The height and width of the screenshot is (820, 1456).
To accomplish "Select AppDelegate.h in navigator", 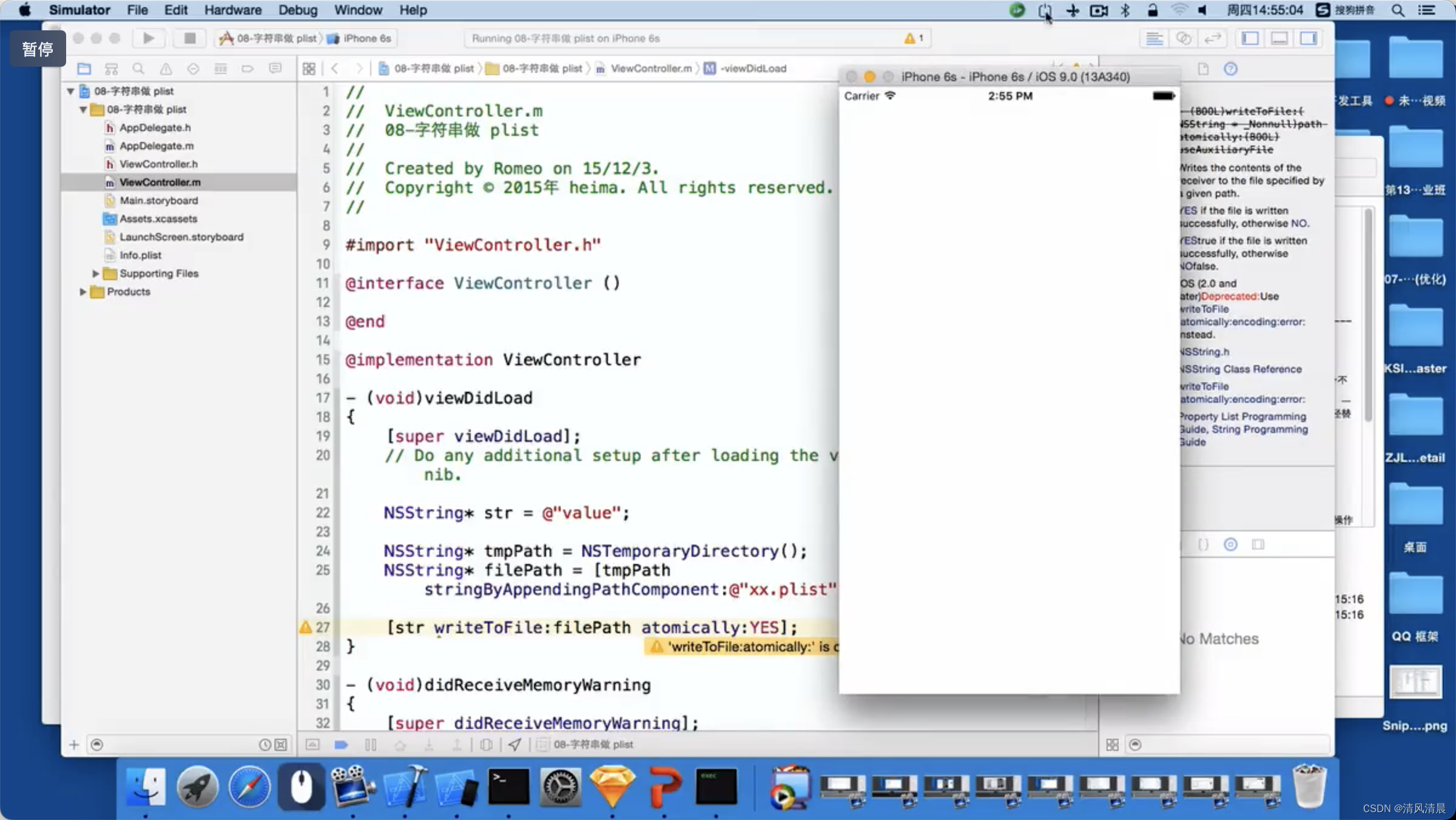I will click(155, 127).
